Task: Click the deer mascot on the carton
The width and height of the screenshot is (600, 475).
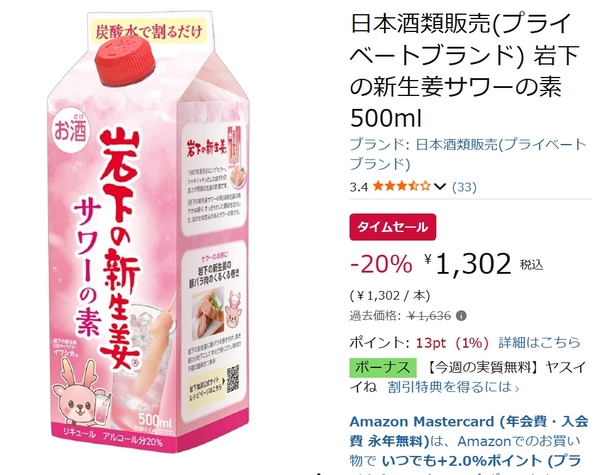Action: click(79, 396)
